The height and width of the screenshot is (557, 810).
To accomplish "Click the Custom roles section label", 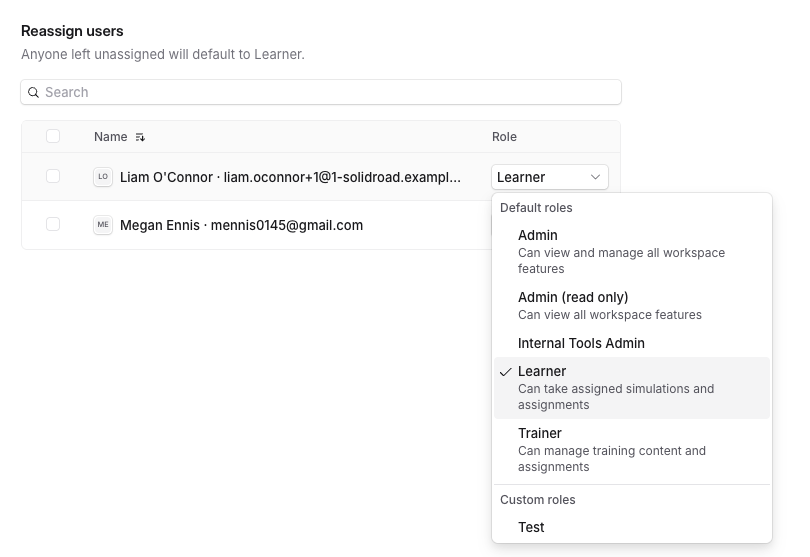I will coord(538,500).
